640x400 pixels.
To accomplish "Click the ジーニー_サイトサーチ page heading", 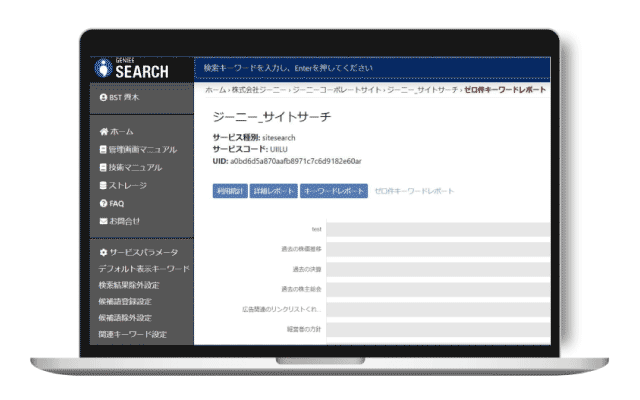I will pyautogui.click(x=272, y=117).
